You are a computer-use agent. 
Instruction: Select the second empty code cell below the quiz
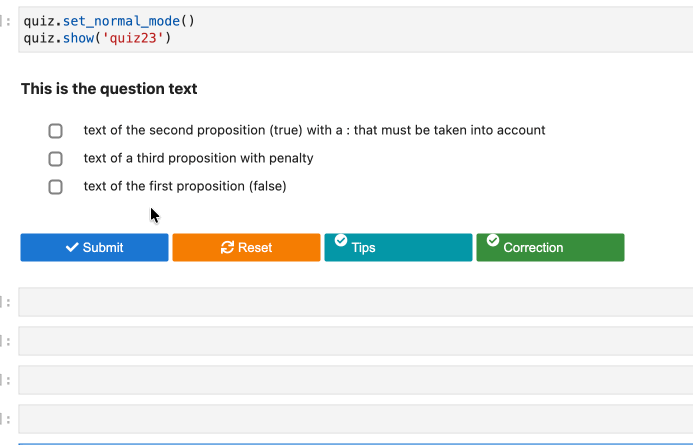355,341
